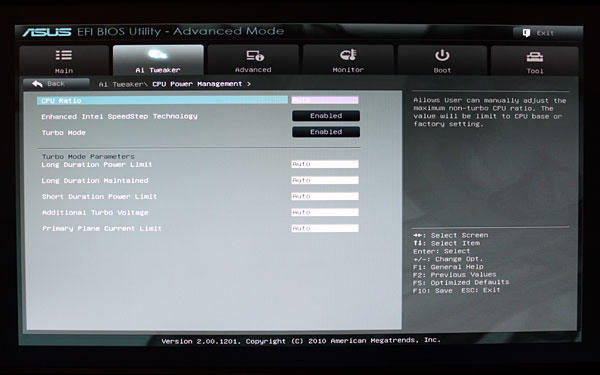Click the Back button text
Viewport: 600px width, 375px height.
pyautogui.click(x=56, y=83)
